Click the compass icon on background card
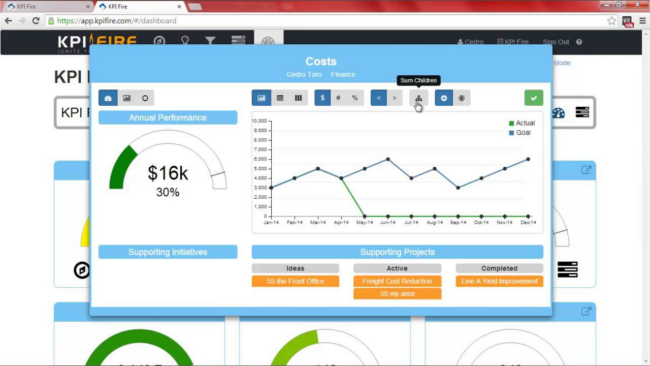 [x=82, y=270]
